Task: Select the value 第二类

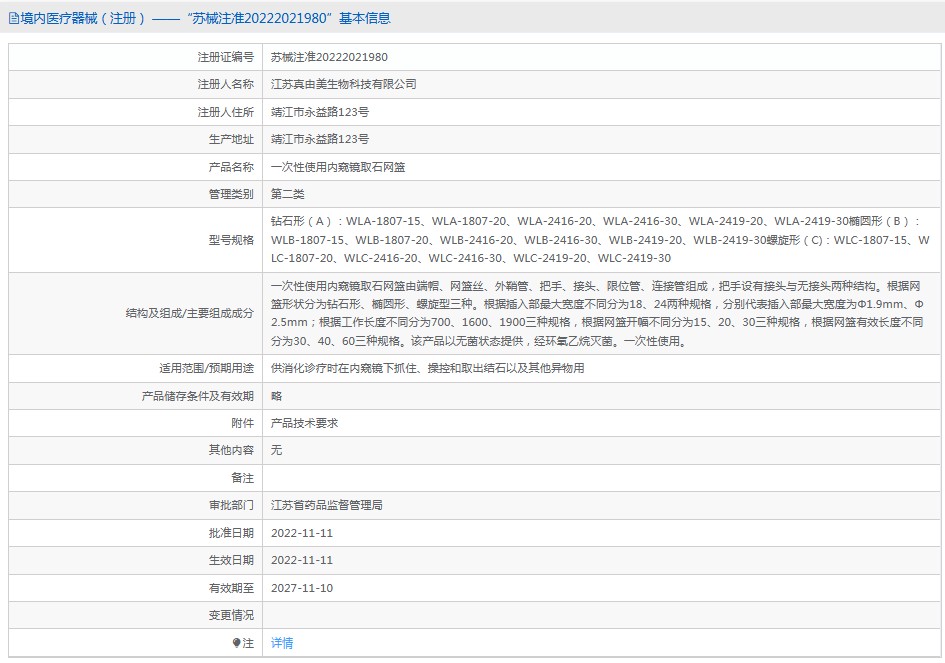Action: click(287, 194)
